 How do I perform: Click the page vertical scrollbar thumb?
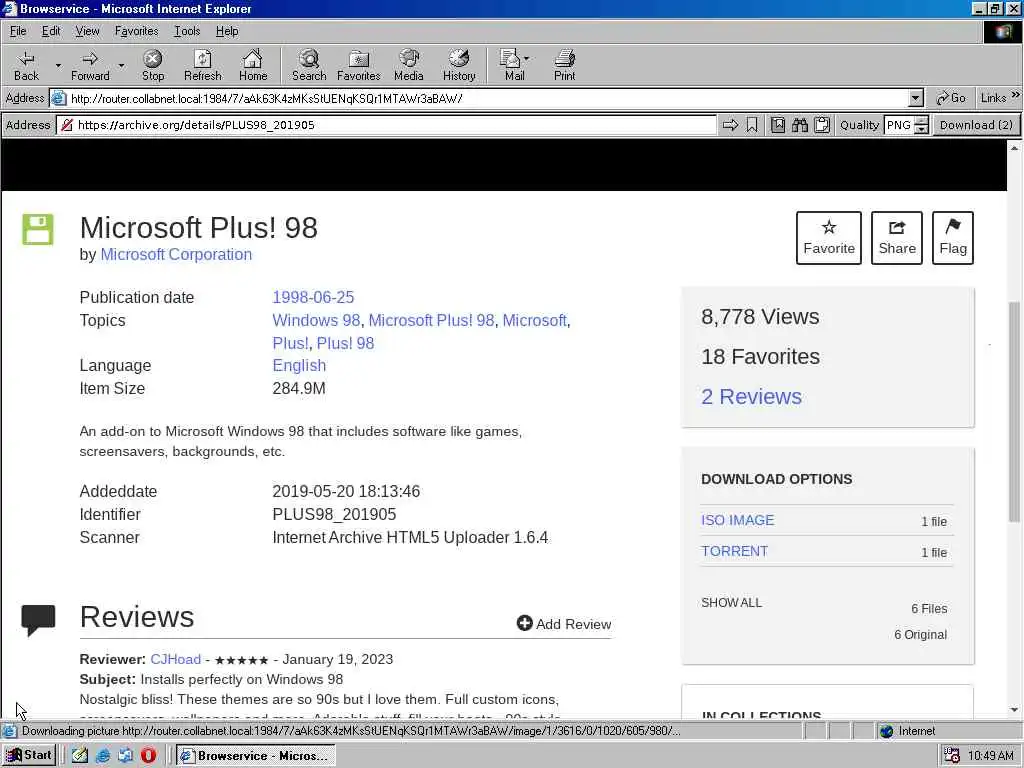coord(1014,411)
